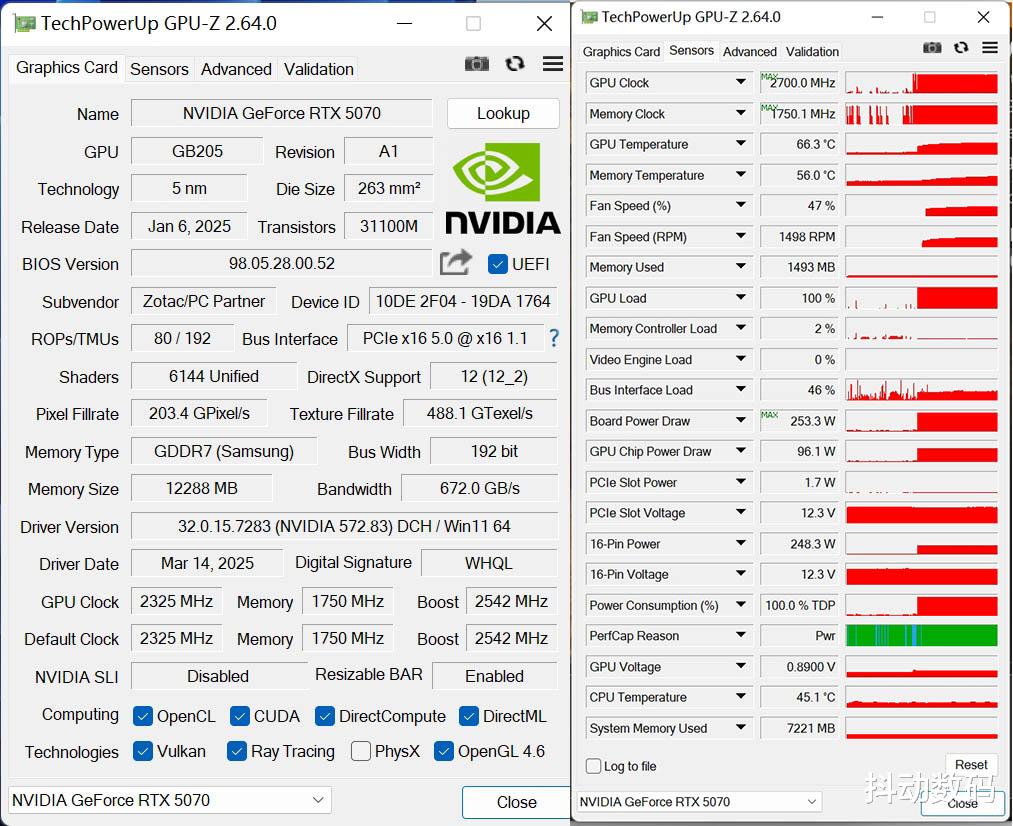This screenshot has height=826, width=1013.
Task: Click the Board Power Draw value 253.3 W
Action: [x=799, y=420]
